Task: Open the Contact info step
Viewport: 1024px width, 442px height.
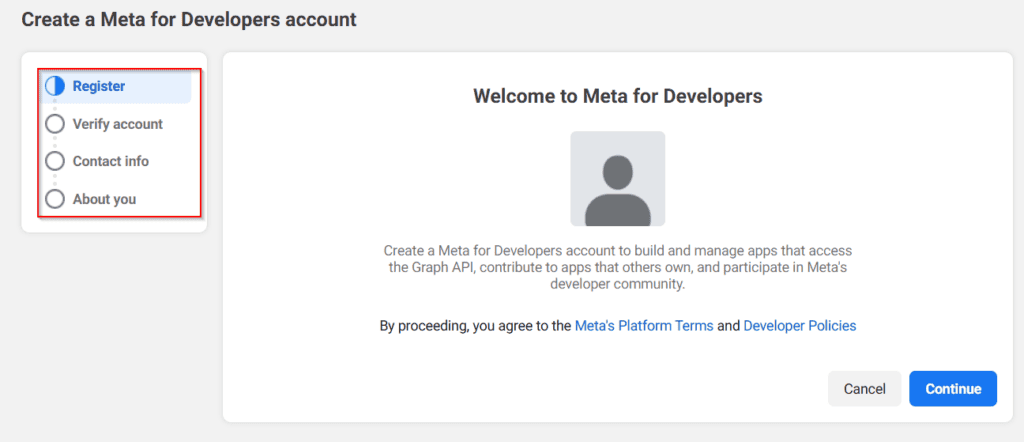Action: pyautogui.click(x=110, y=161)
